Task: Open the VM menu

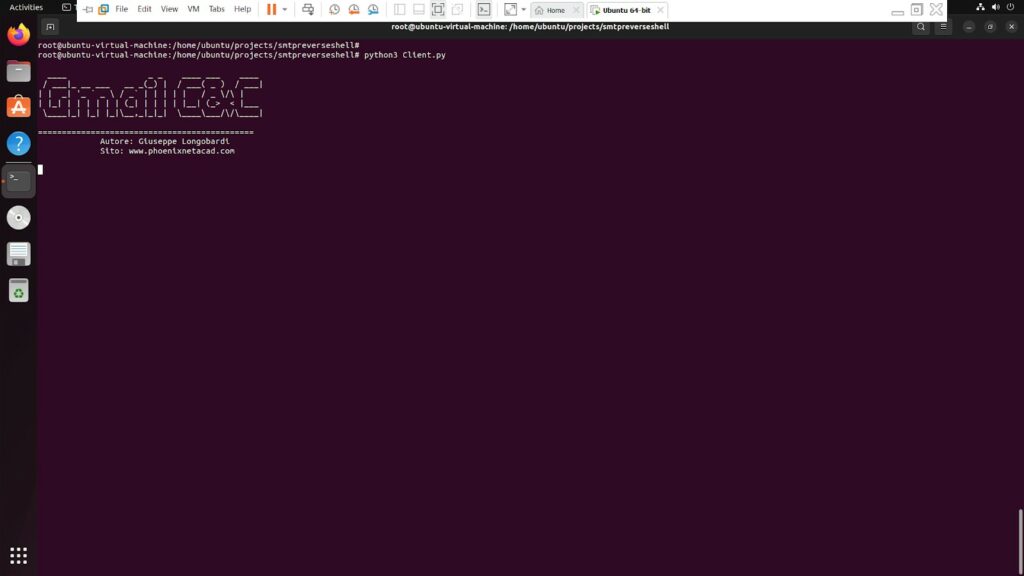Action: click(193, 9)
